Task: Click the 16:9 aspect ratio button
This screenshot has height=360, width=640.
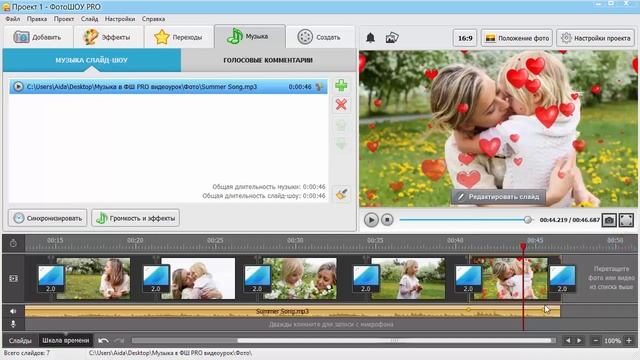Action: (465, 38)
